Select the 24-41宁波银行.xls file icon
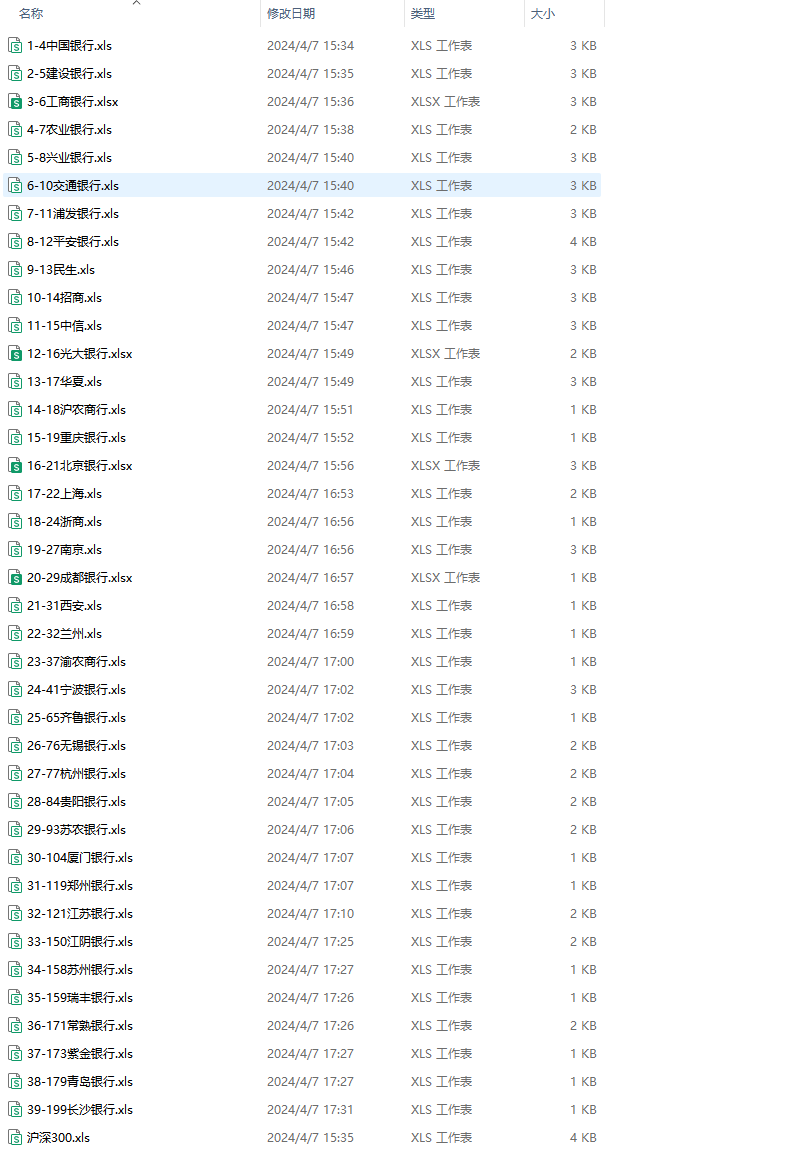811x1169 pixels. click(x=15, y=689)
